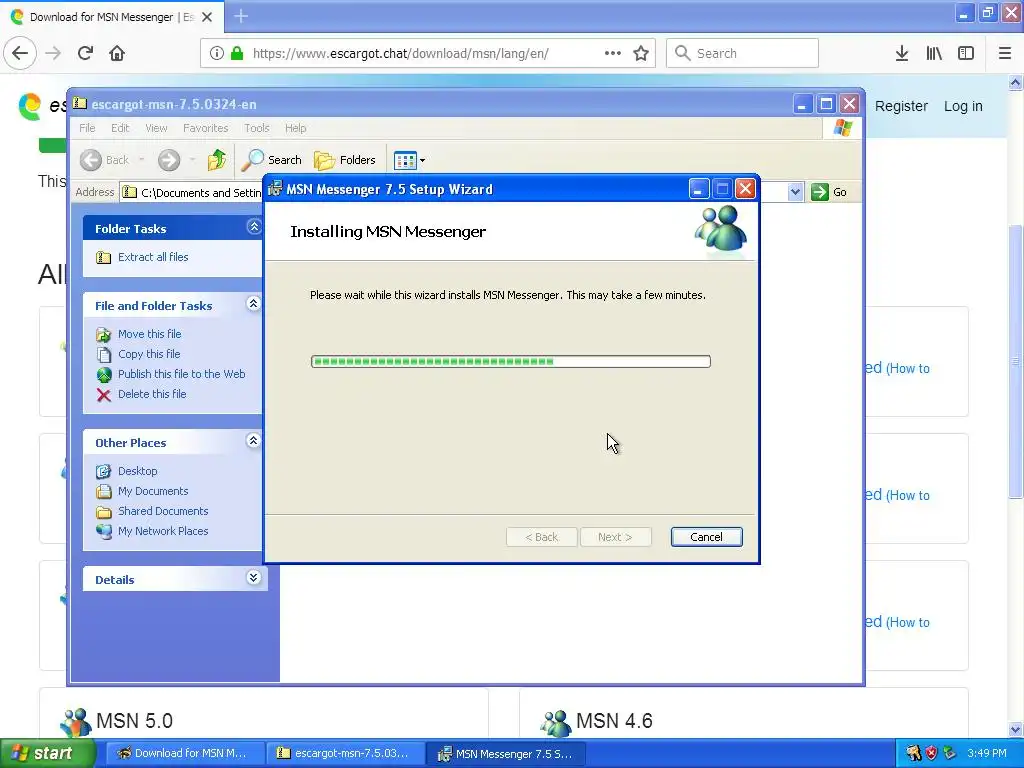1024x768 pixels.
Task: Click the "How to" link in the first MSN card
Action: [907, 368]
